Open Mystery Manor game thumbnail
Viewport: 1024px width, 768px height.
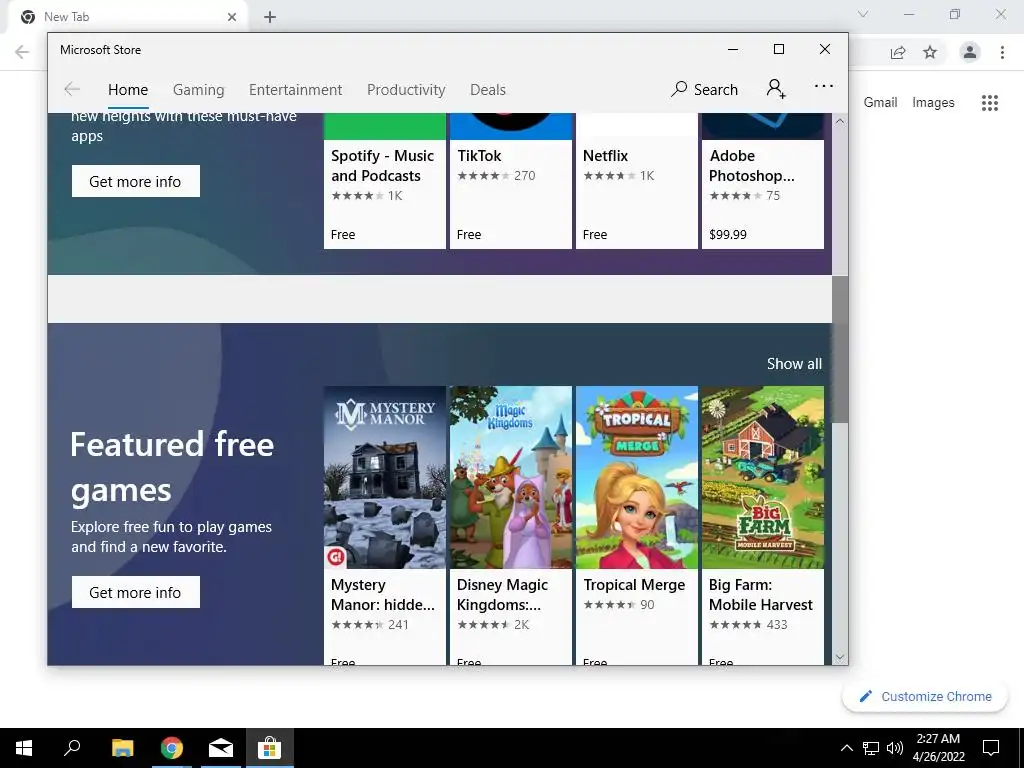tap(385, 477)
